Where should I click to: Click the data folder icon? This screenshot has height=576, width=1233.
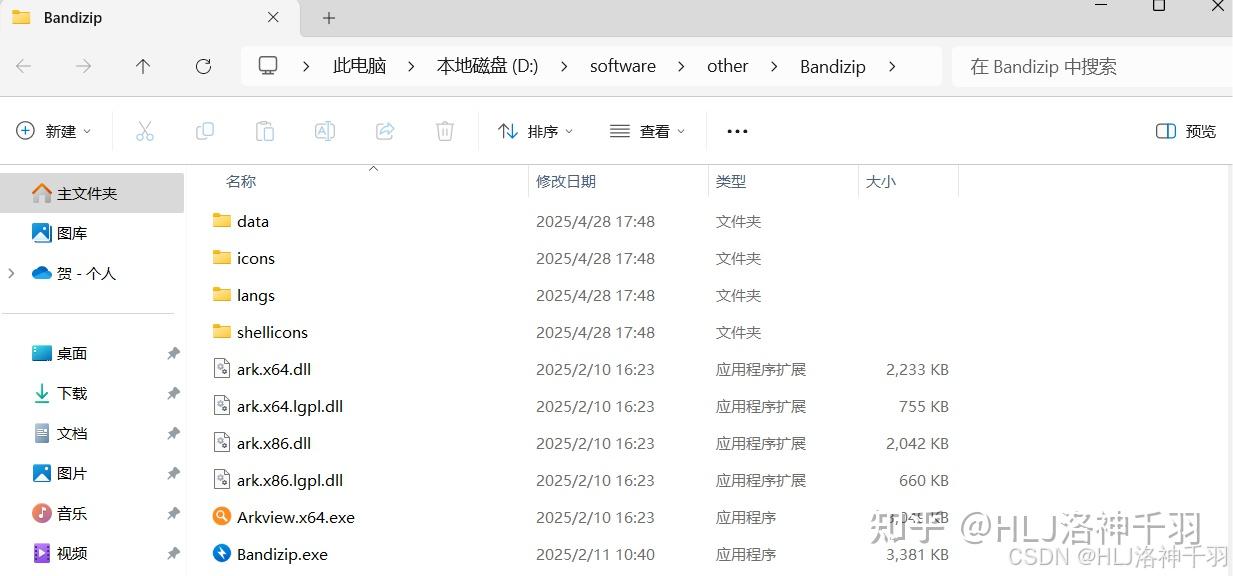coord(222,220)
